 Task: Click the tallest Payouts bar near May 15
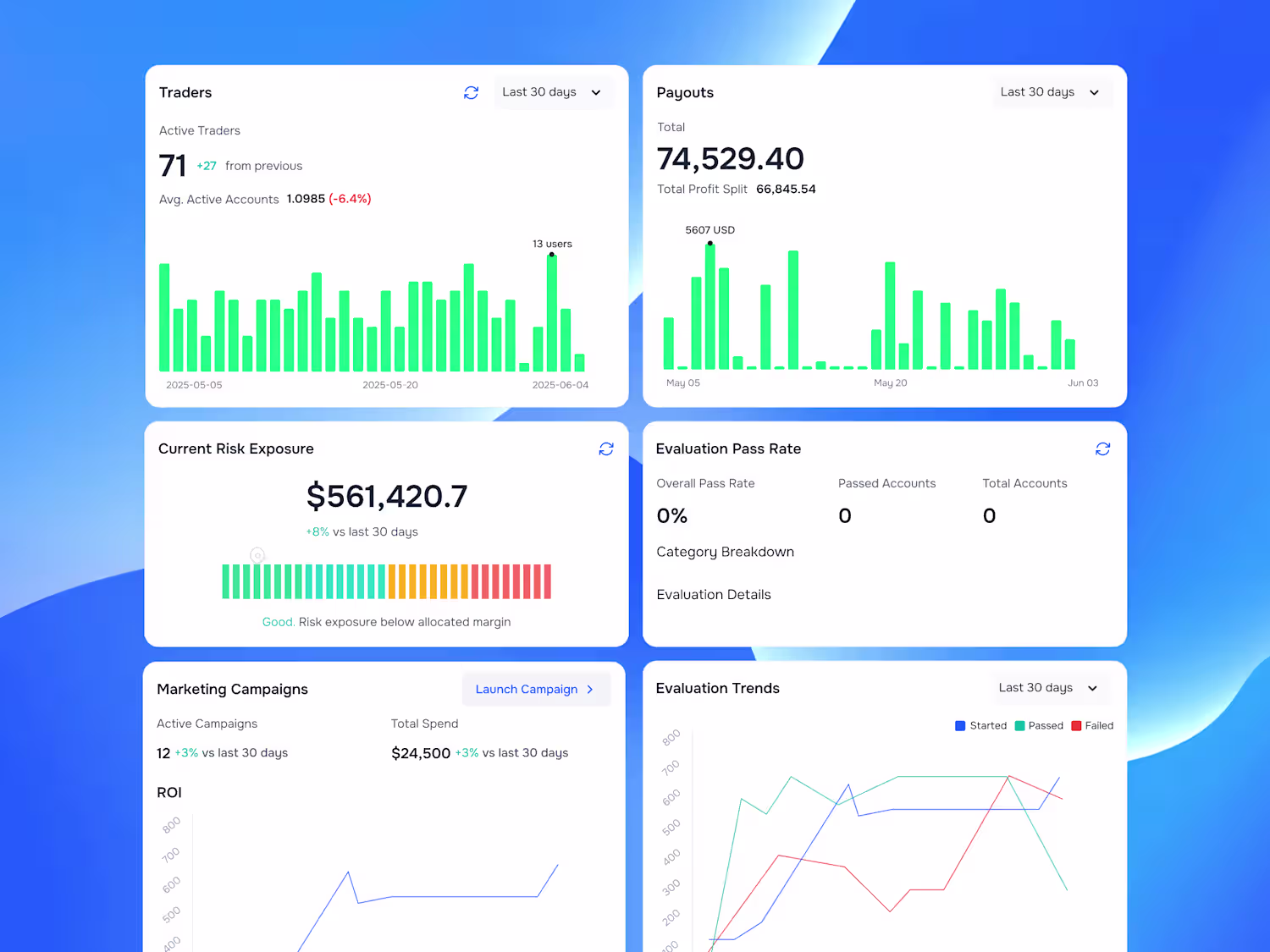point(793,310)
